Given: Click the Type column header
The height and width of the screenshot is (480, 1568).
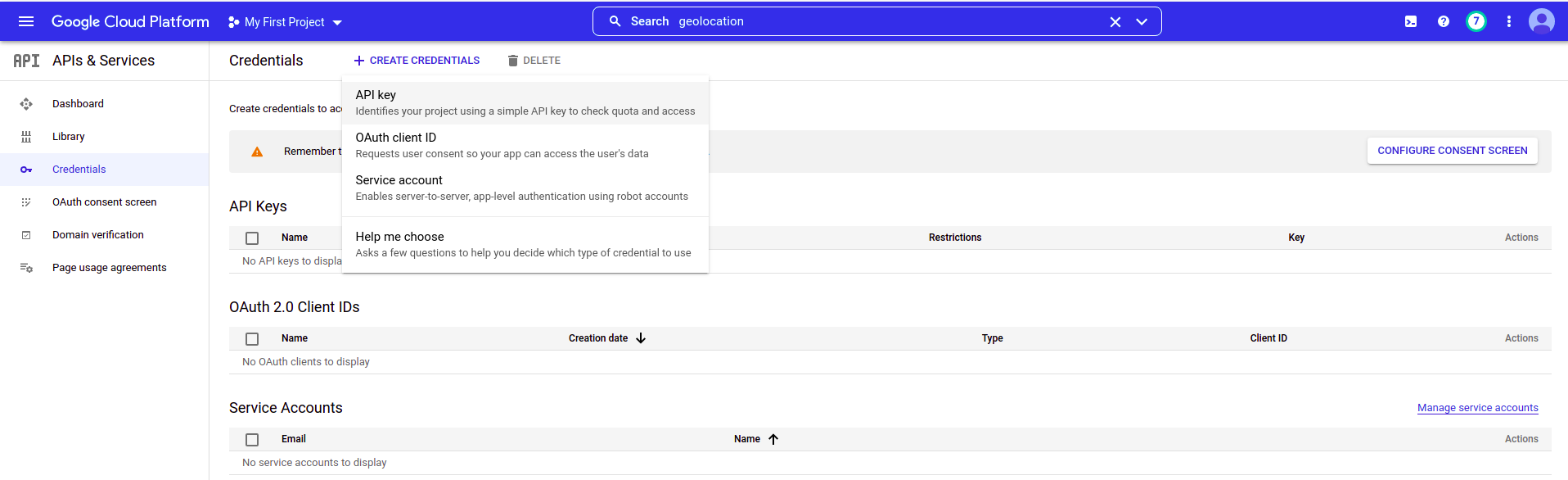Looking at the screenshot, I should (993, 338).
